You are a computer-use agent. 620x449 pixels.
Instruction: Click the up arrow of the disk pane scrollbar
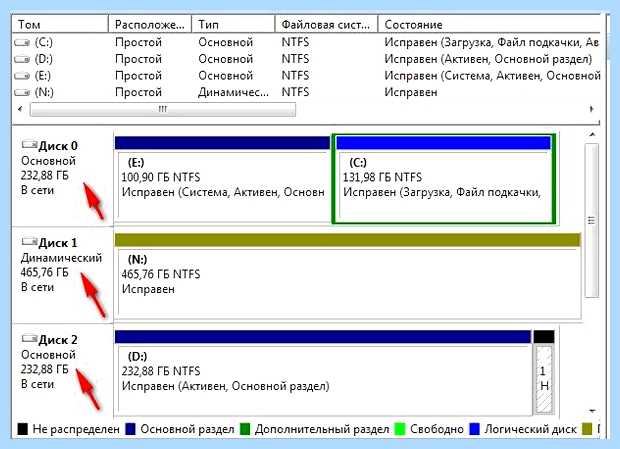point(592,135)
